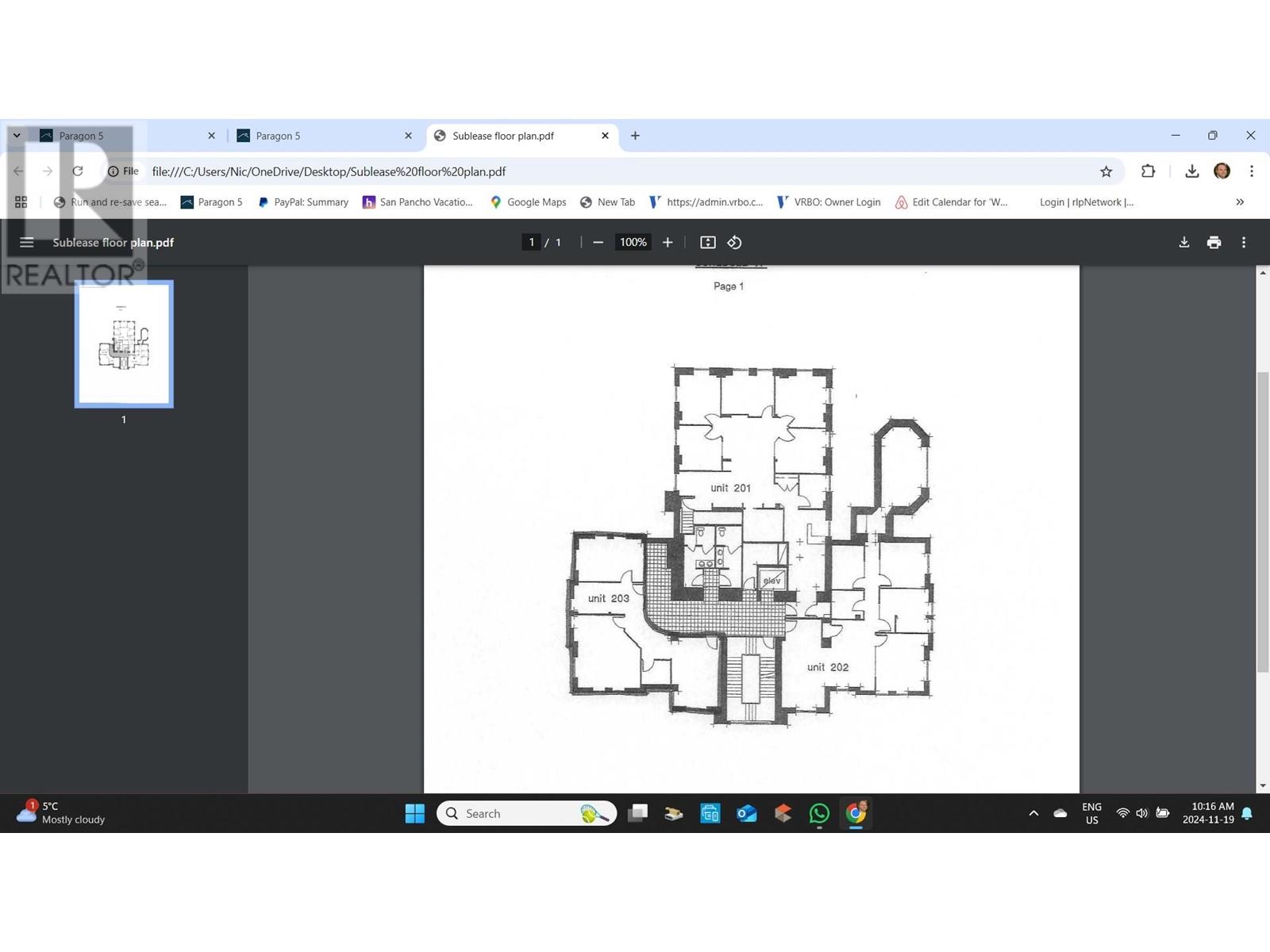Download the PDF from the viewer toolbar

(x=1183, y=243)
